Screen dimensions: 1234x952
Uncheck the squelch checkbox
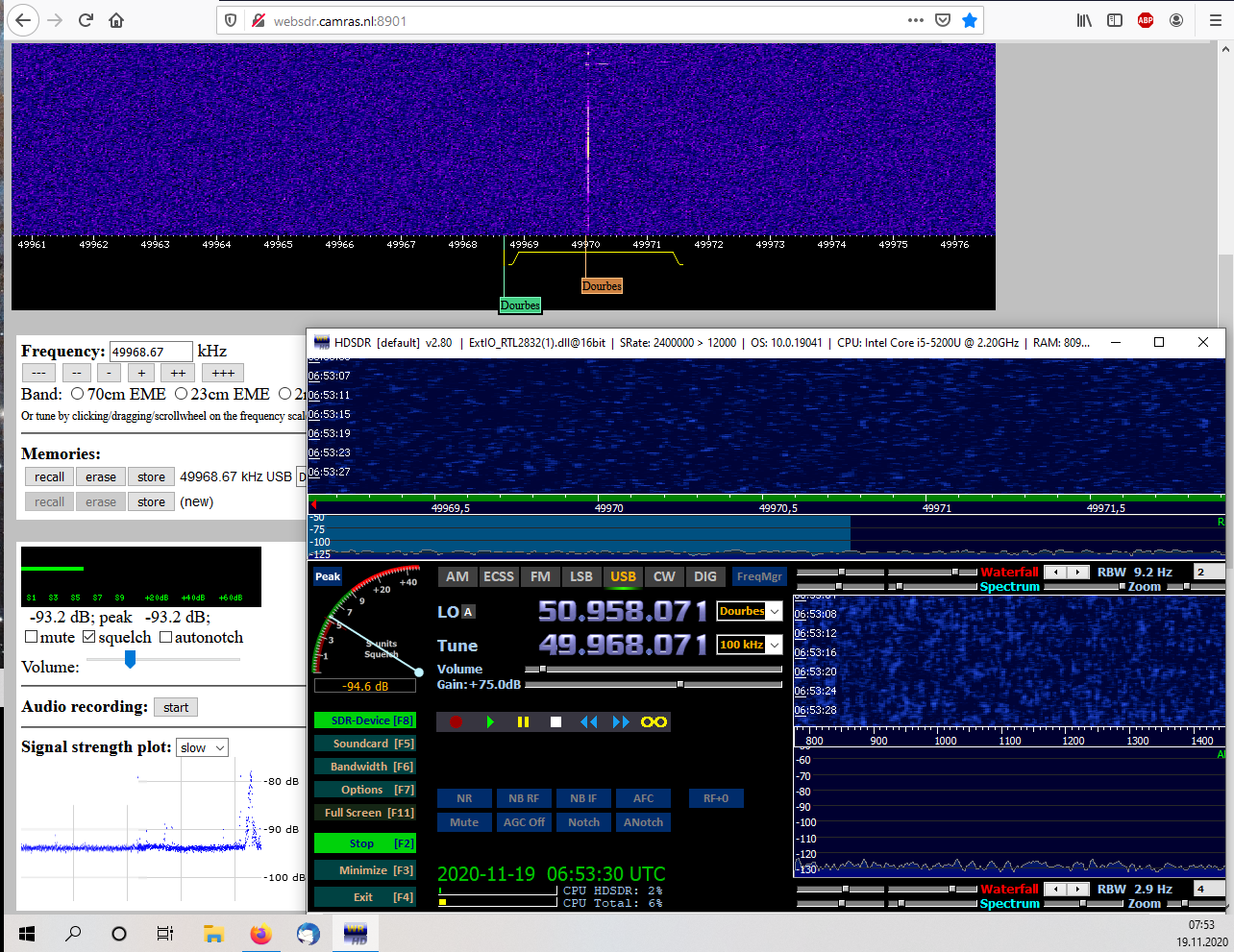coord(89,637)
